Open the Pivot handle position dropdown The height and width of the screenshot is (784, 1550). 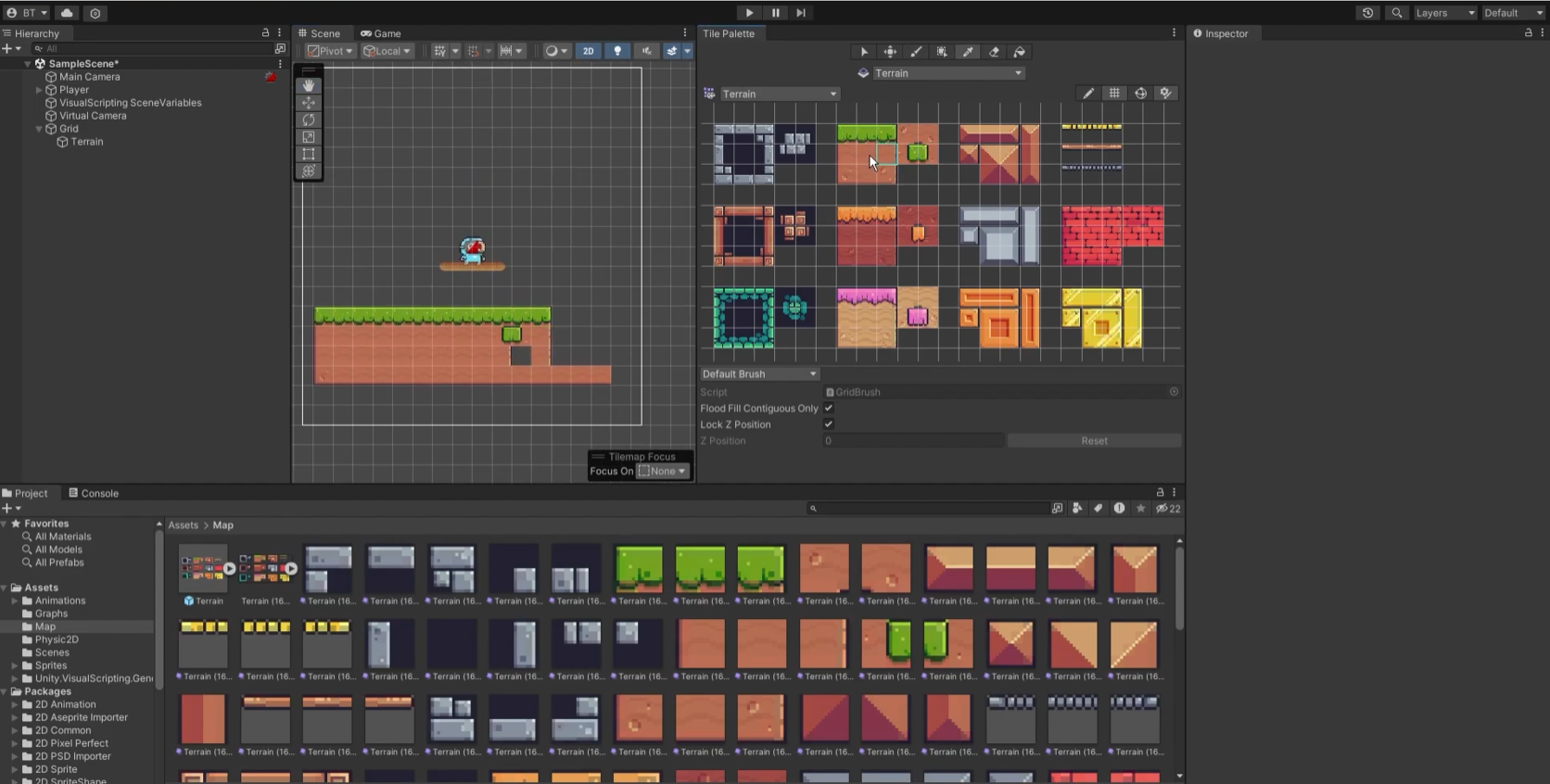330,51
